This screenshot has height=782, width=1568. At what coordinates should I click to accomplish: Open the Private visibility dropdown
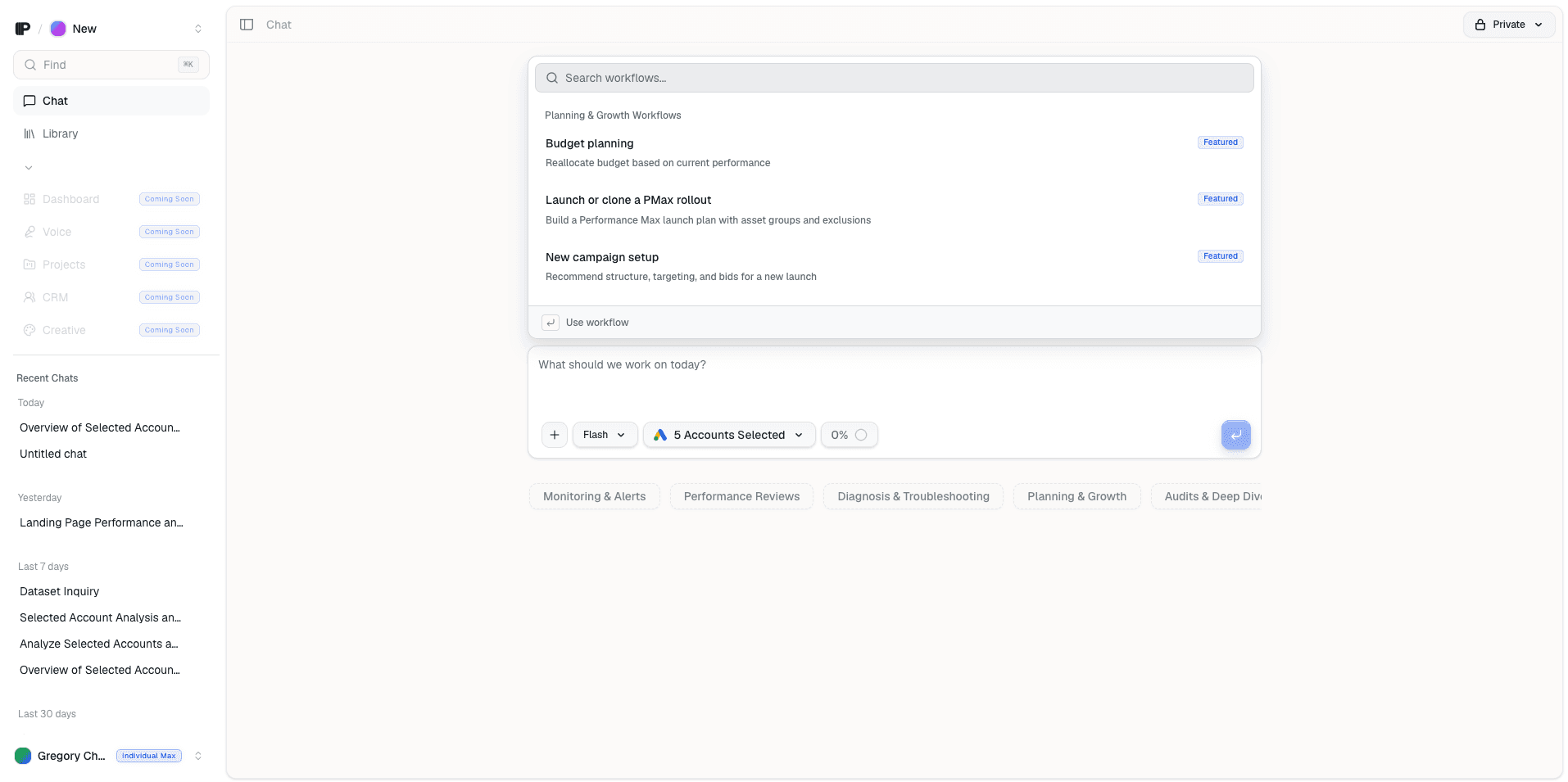(x=1509, y=25)
